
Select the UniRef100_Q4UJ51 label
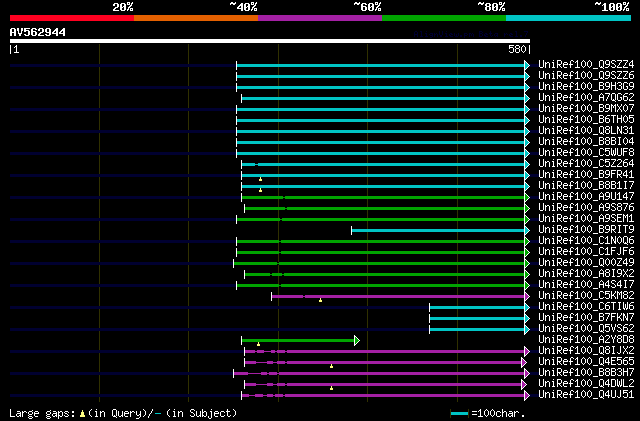(x=586, y=395)
